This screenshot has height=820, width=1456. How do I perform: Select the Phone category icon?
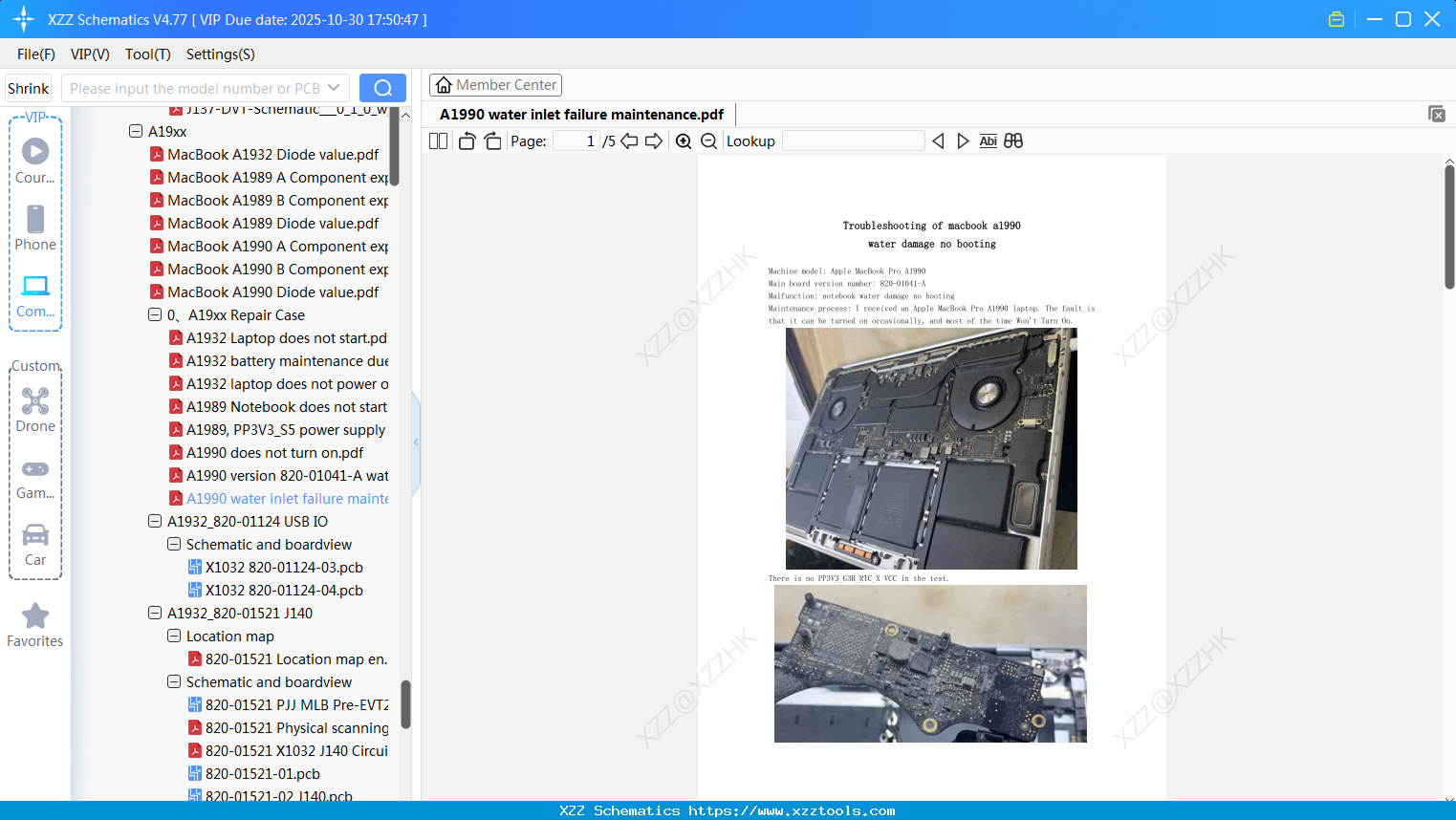(35, 227)
